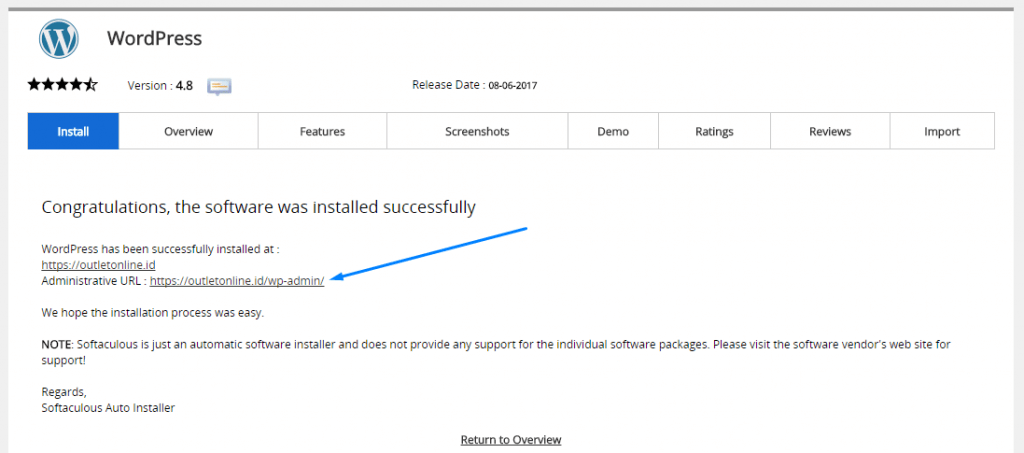Screen dimensions: 1024x453
Task: Click the WordPress title text
Action: point(155,39)
